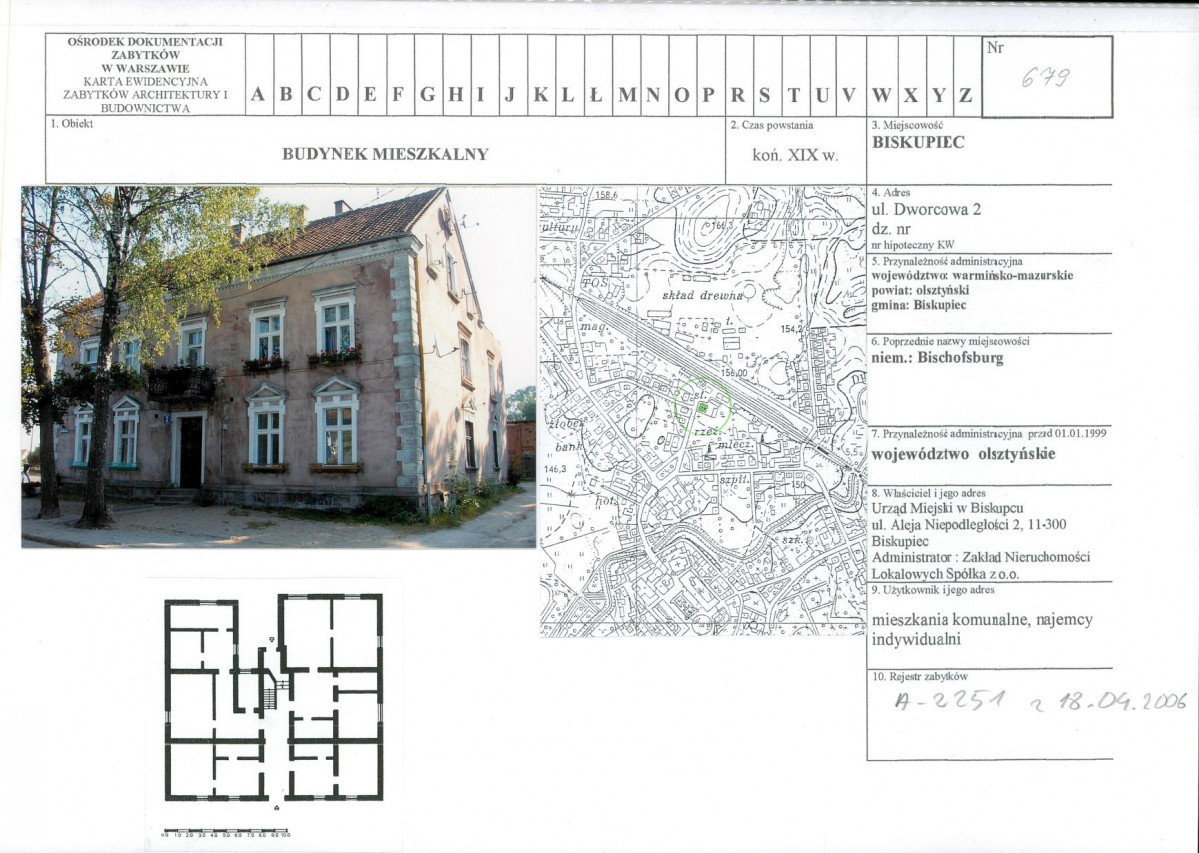The width and height of the screenshot is (1199, 853).
Task: Select the letter S index box
Action: click(768, 75)
